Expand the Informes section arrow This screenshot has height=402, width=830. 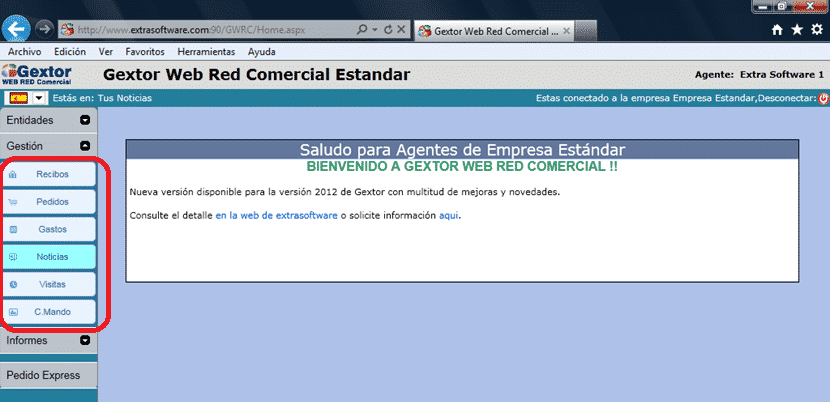(x=85, y=341)
